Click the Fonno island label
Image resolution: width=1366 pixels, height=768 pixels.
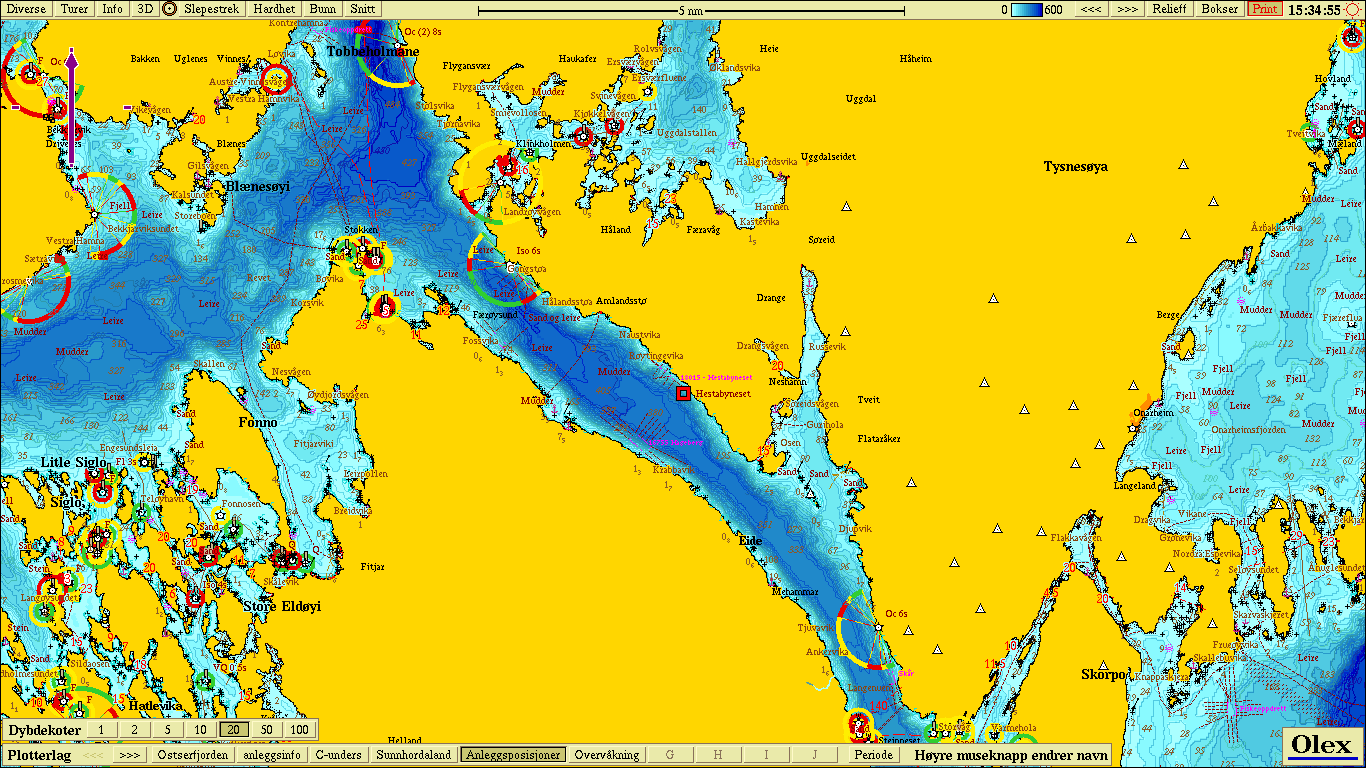coord(258,422)
